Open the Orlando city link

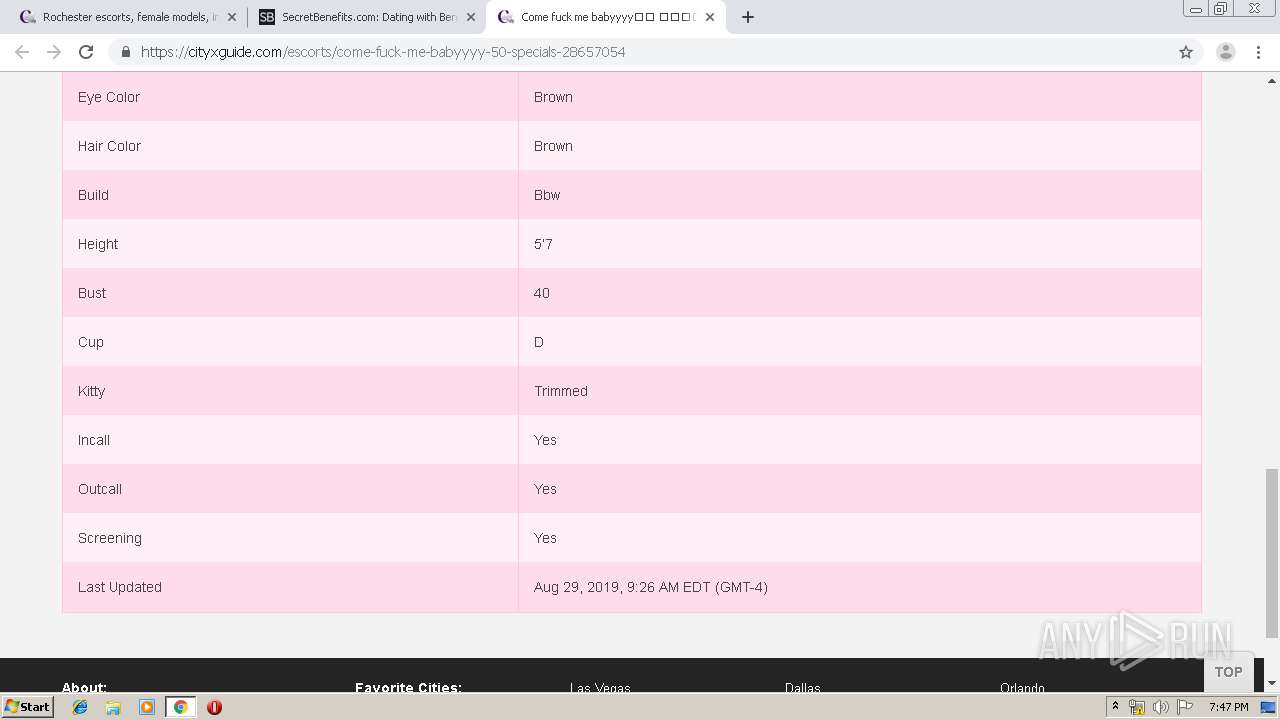(1022, 688)
